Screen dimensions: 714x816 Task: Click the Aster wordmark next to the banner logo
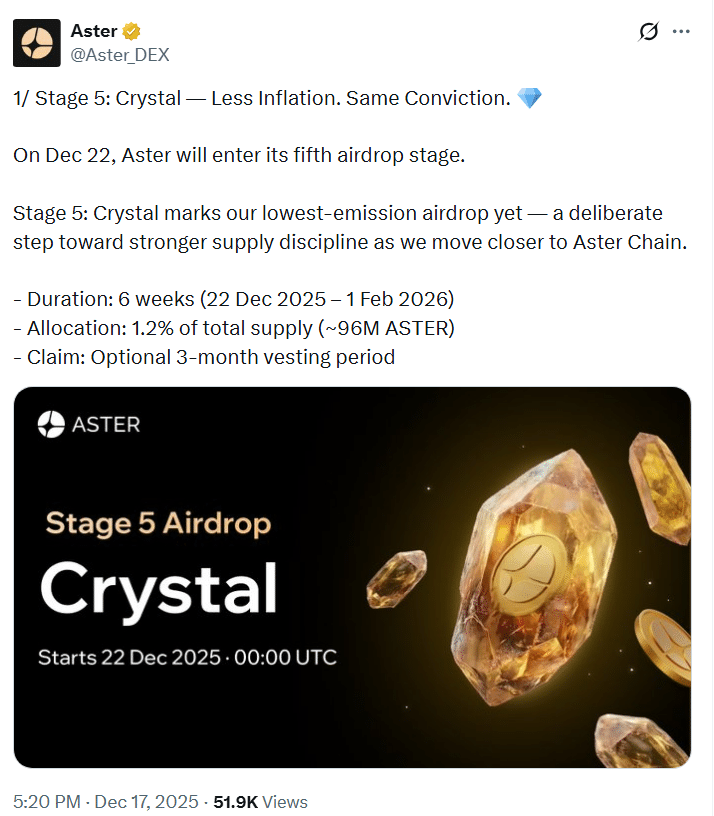point(108,424)
